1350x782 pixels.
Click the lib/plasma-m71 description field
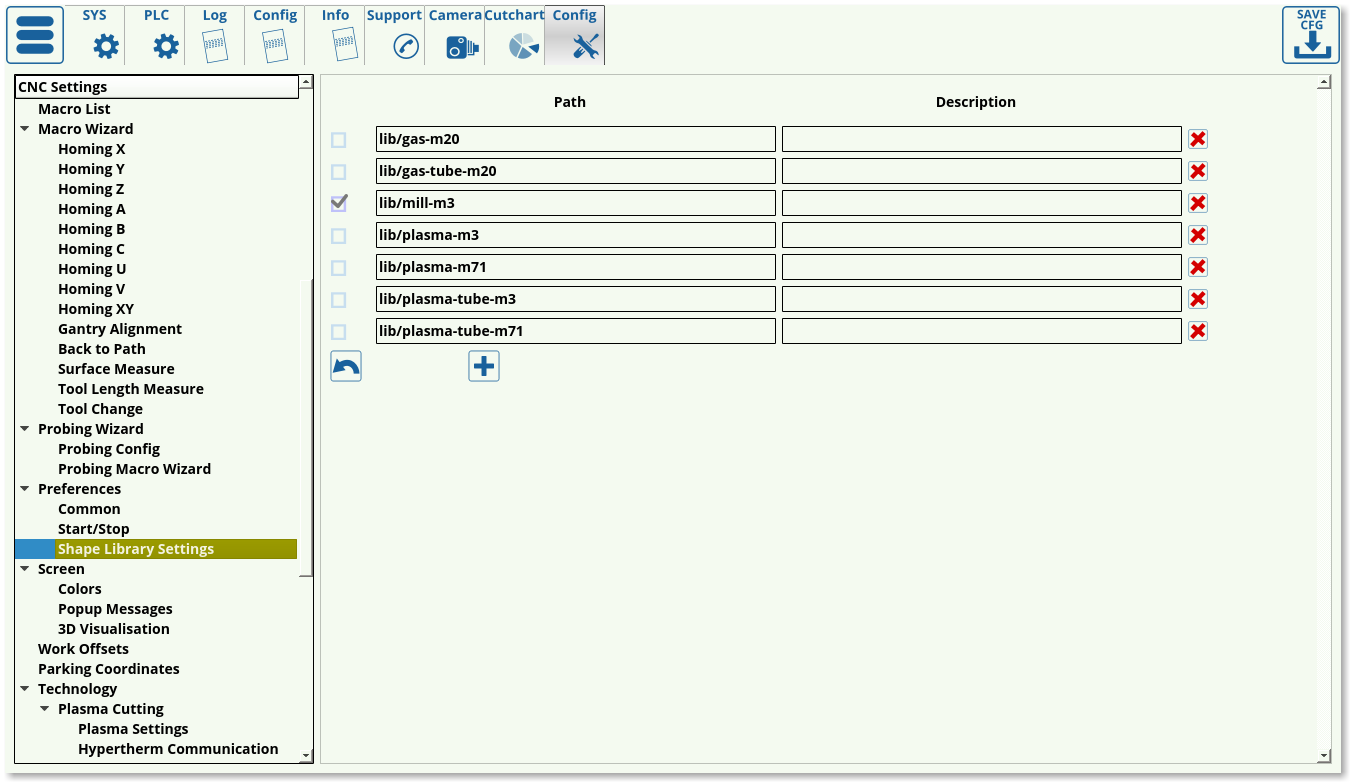click(x=981, y=267)
